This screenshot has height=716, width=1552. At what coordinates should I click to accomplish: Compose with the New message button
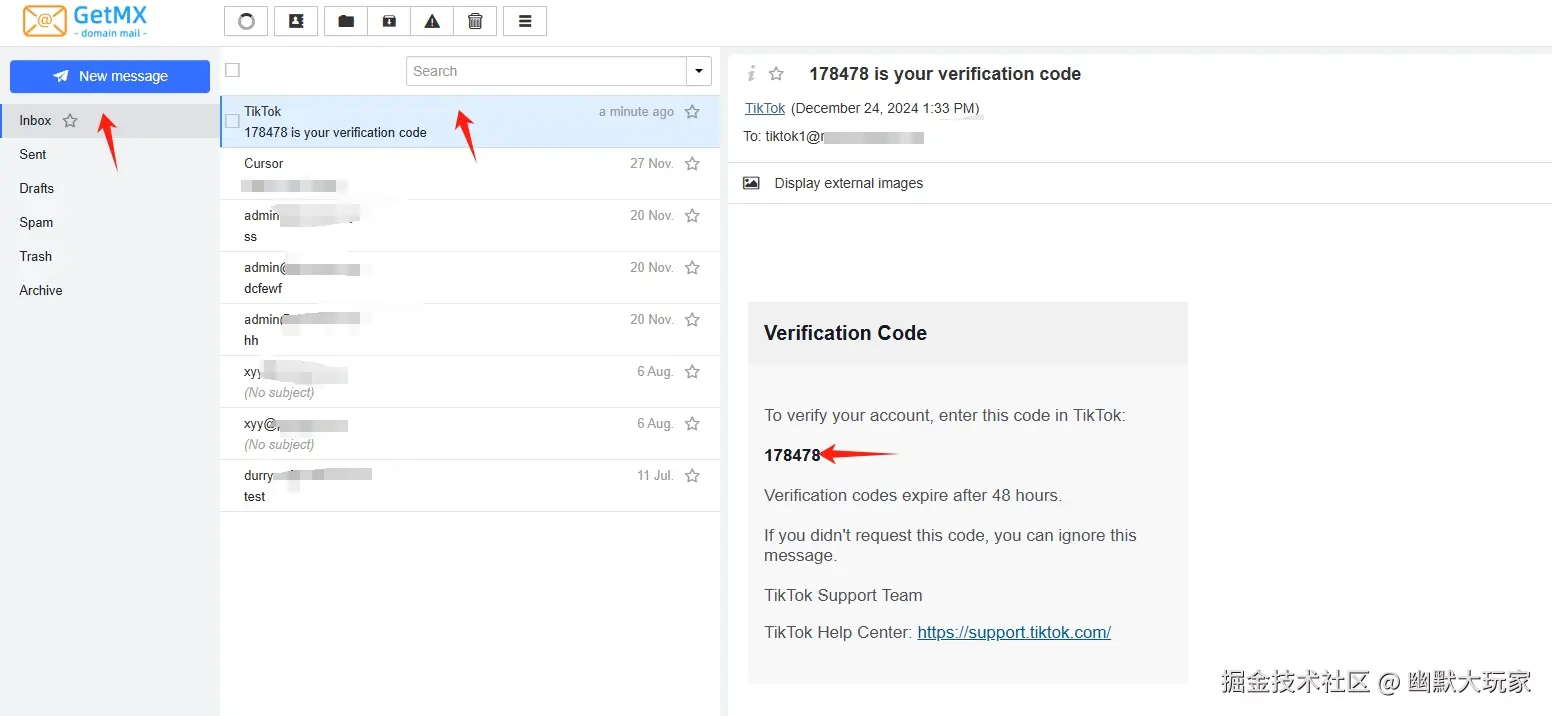point(110,76)
